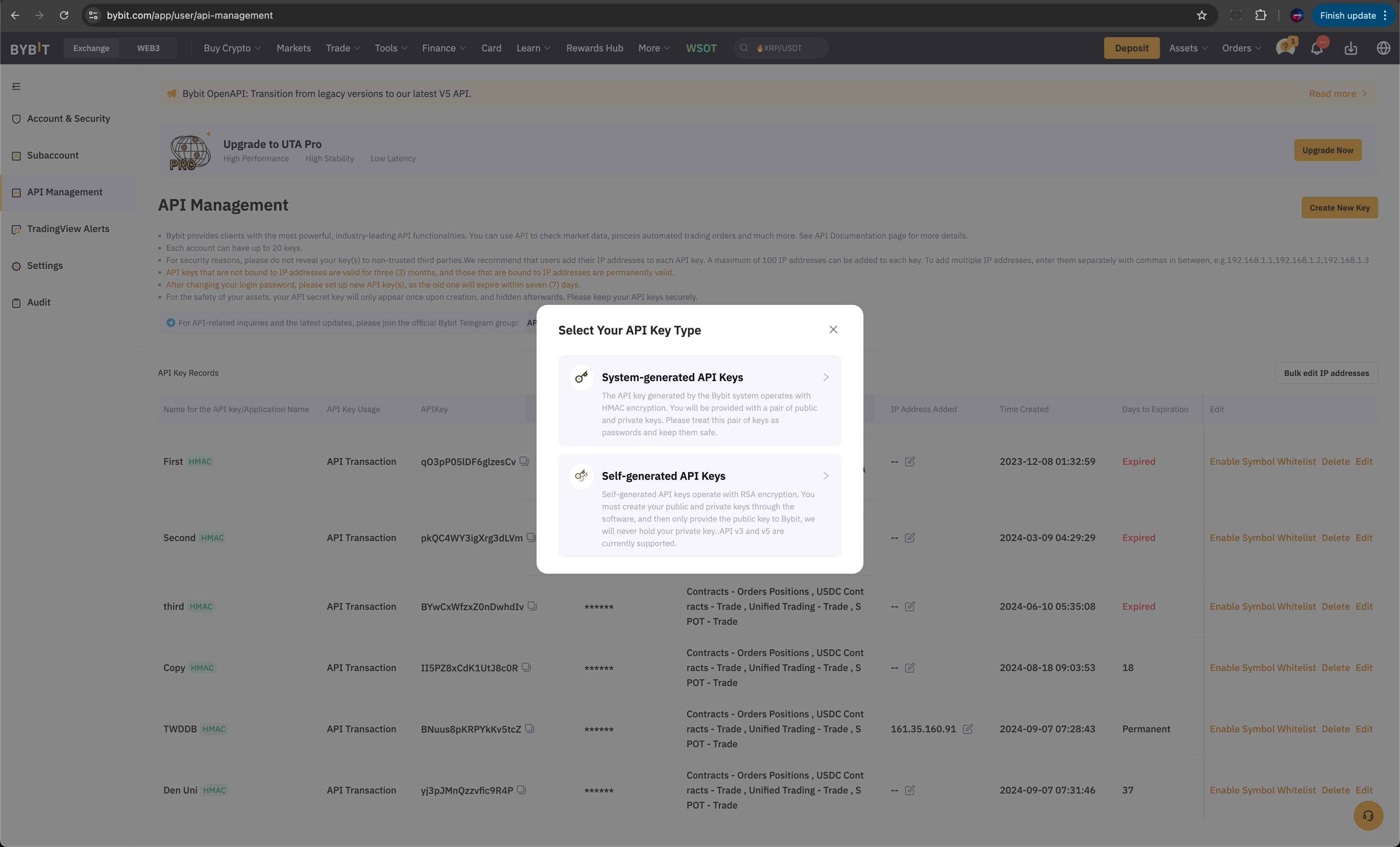Expand the Finance dropdown

[444, 48]
